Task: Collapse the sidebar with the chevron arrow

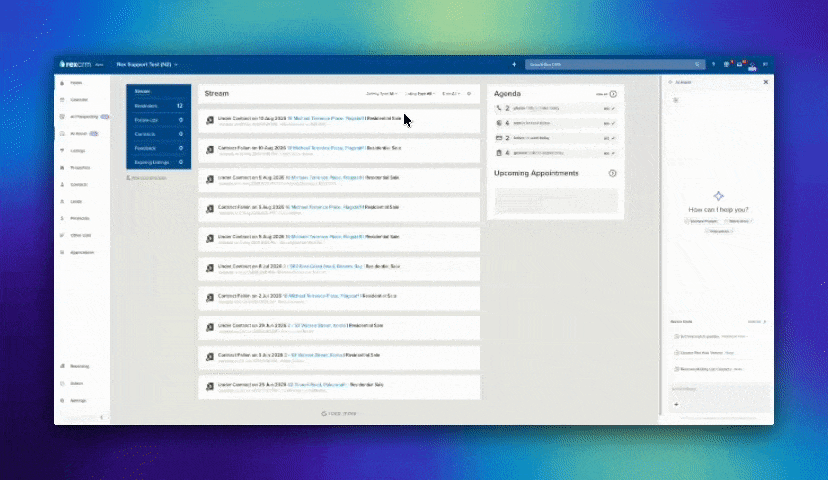Action: point(102,417)
